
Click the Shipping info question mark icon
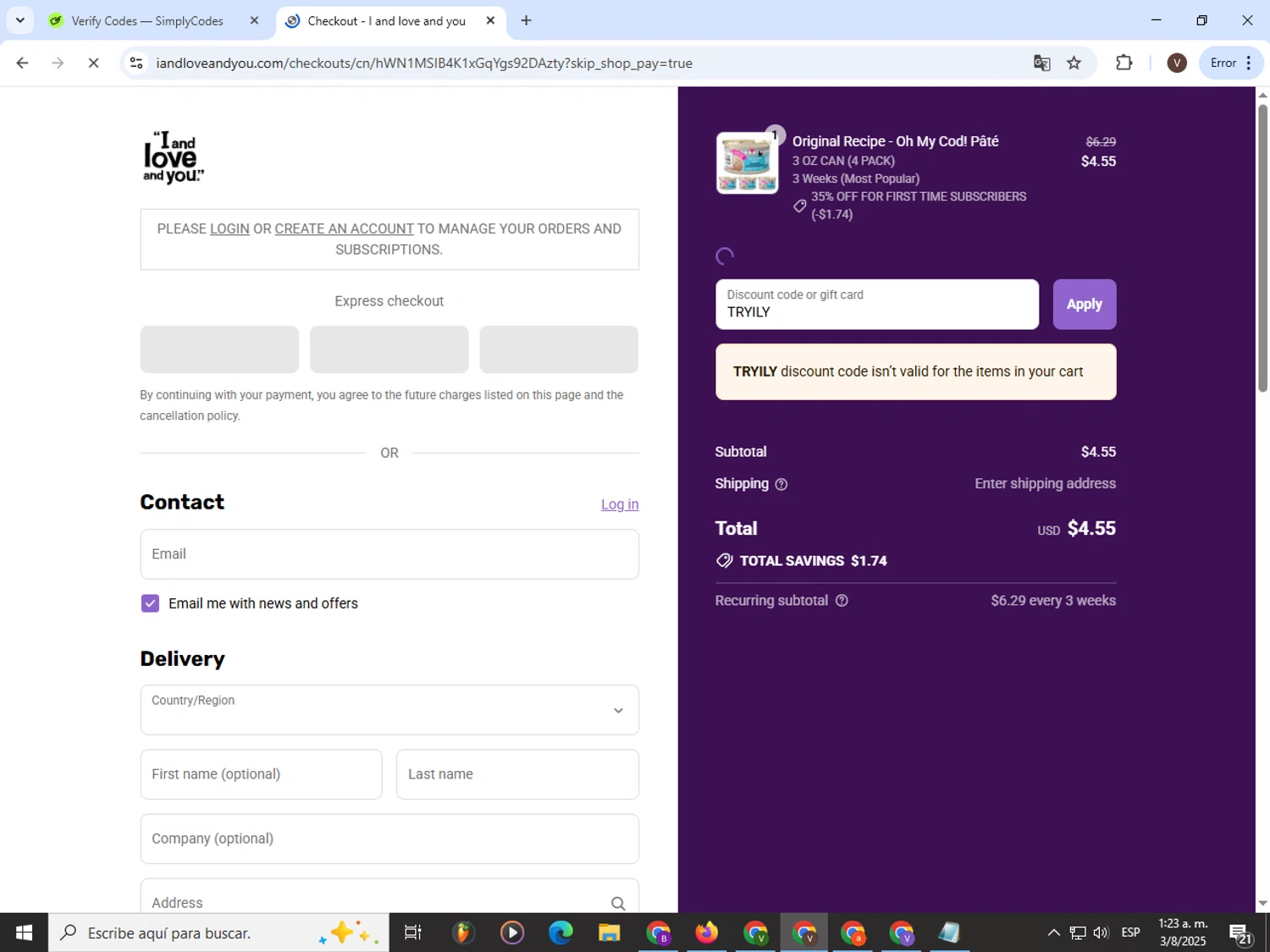click(781, 484)
